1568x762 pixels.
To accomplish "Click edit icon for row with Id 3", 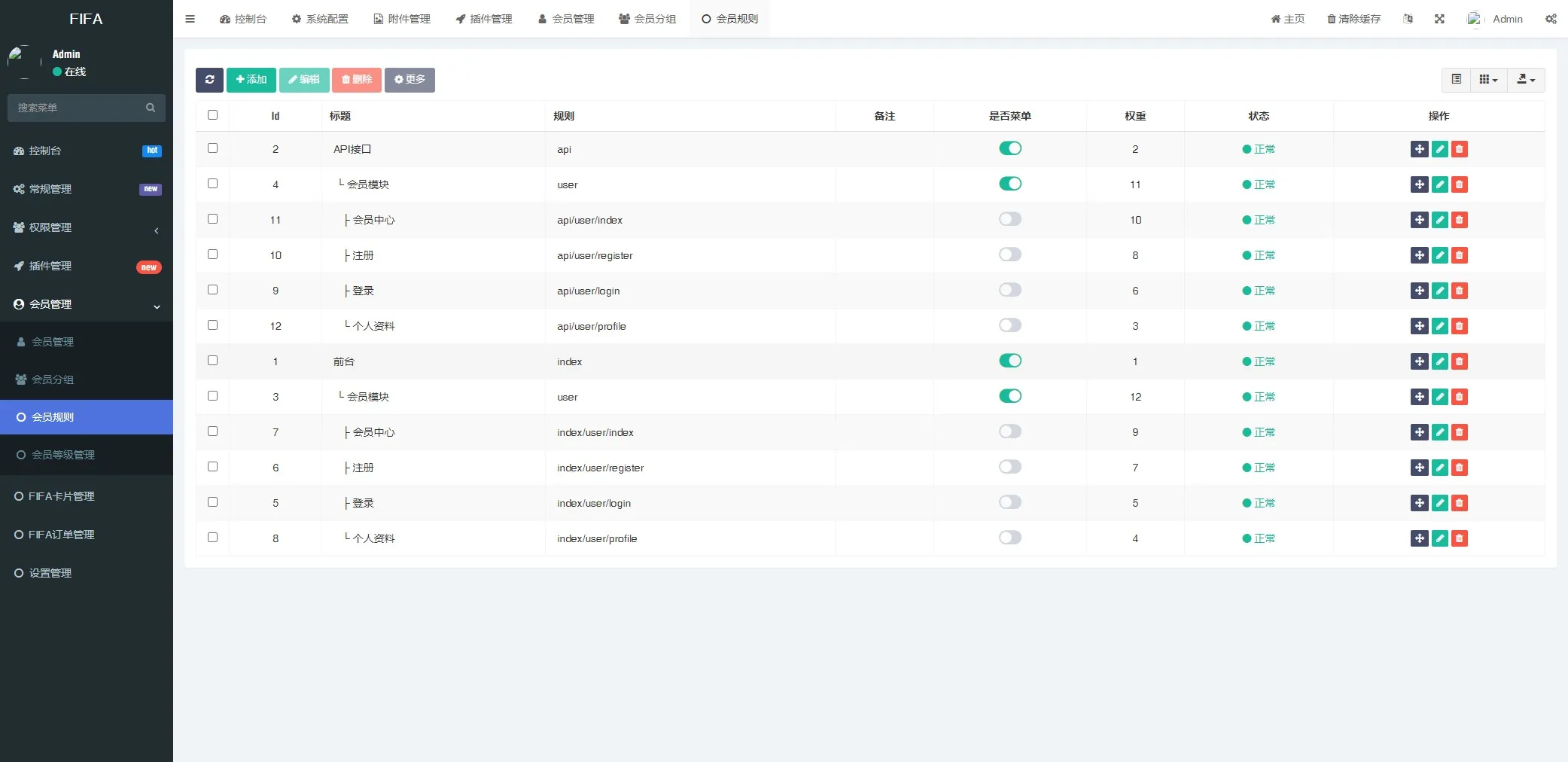I will click(1439, 397).
